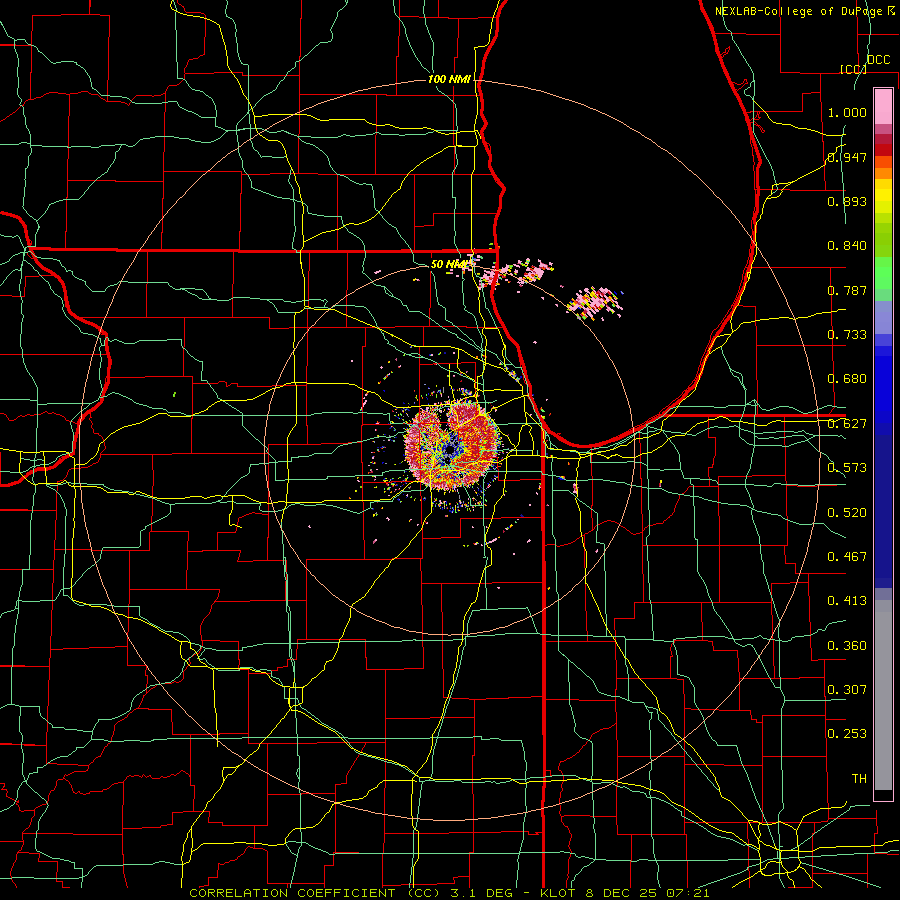Click the 0.413 scale value
The image size is (900, 900).
[x=847, y=601]
